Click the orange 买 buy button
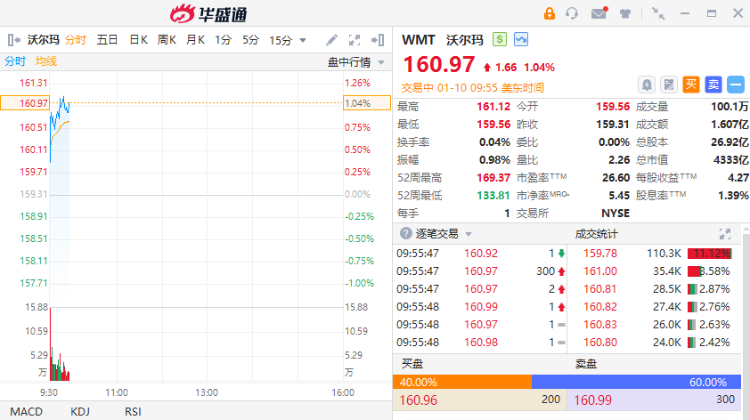 (x=691, y=85)
